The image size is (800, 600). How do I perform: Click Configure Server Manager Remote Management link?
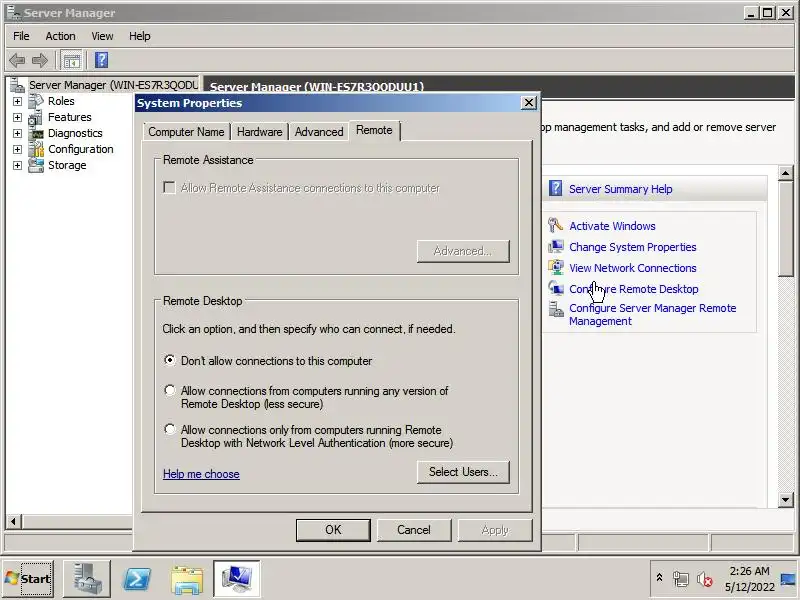pyautogui.click(x=653, y=314)
